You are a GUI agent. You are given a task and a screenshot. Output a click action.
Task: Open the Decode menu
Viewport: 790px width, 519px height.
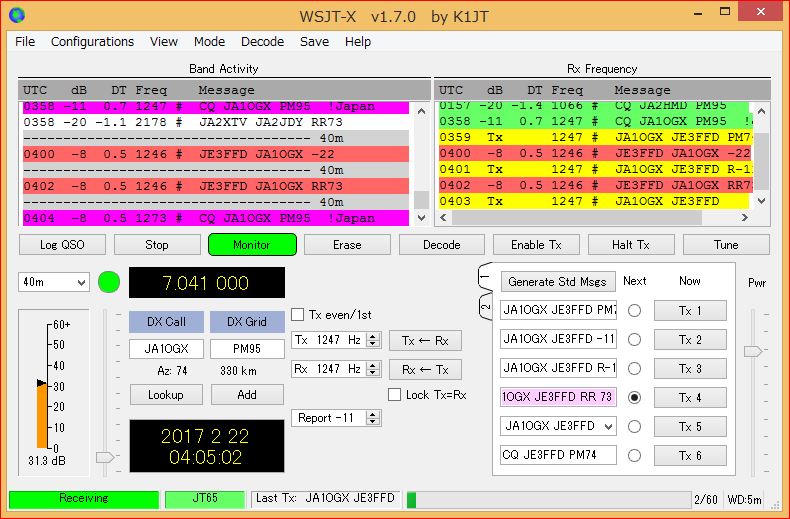coord(262,42)
